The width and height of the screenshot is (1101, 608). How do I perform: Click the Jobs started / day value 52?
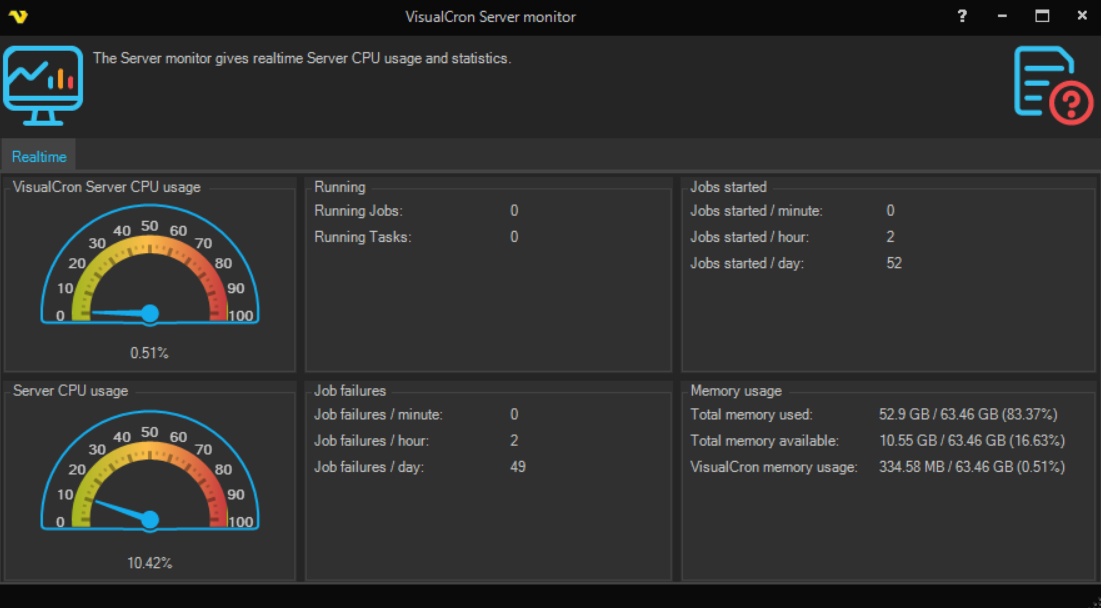(894, 263)
